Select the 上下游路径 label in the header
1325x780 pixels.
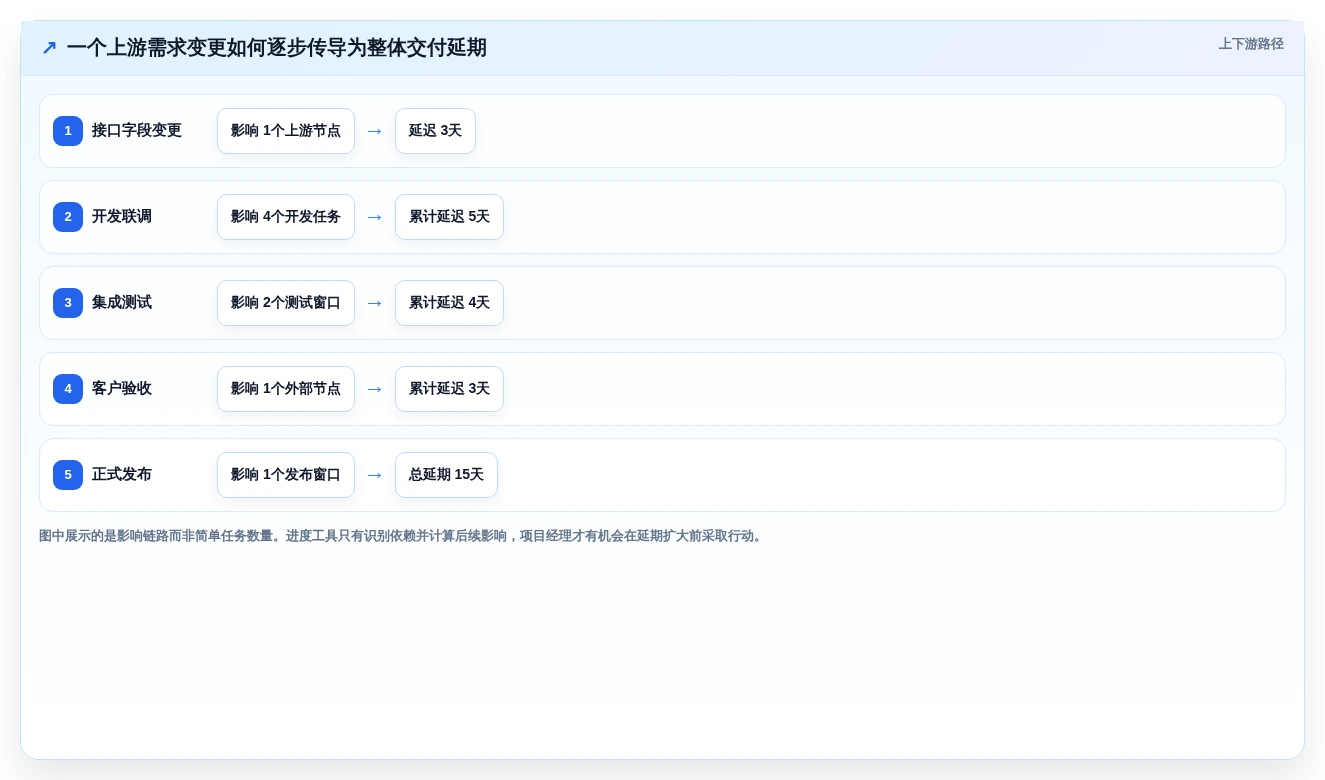click(1251, 44)
